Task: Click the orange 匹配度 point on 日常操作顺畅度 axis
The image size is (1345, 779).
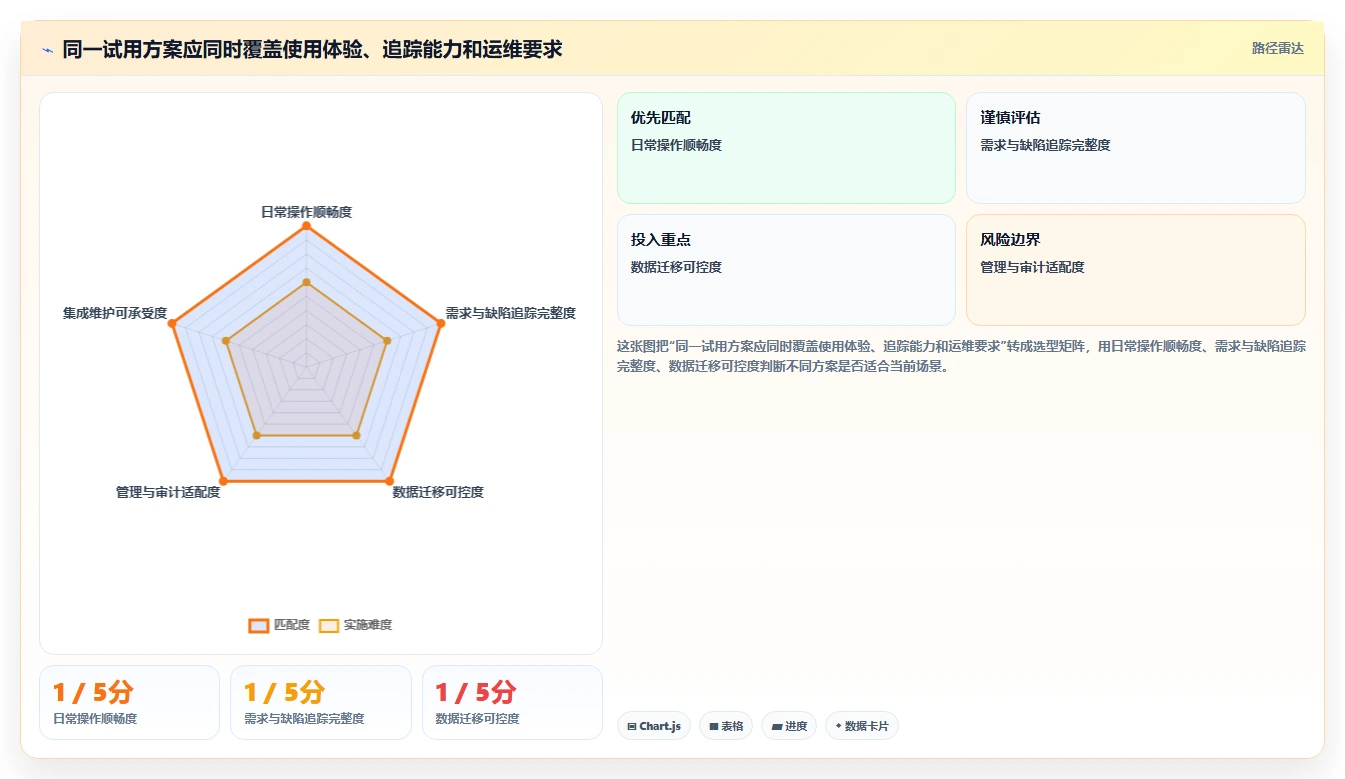Action: point(306,226)
